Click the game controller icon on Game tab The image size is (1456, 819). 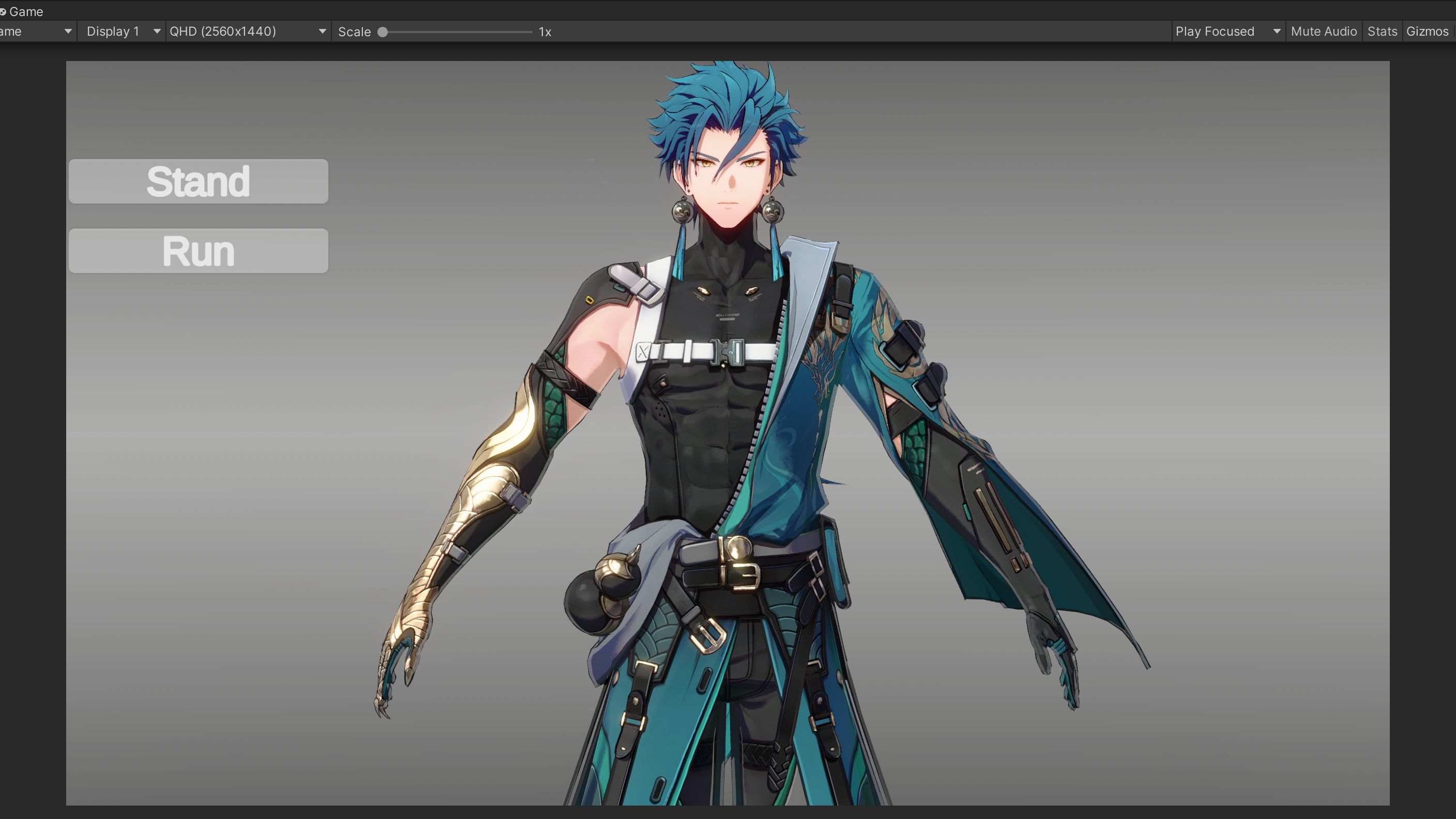3,11
